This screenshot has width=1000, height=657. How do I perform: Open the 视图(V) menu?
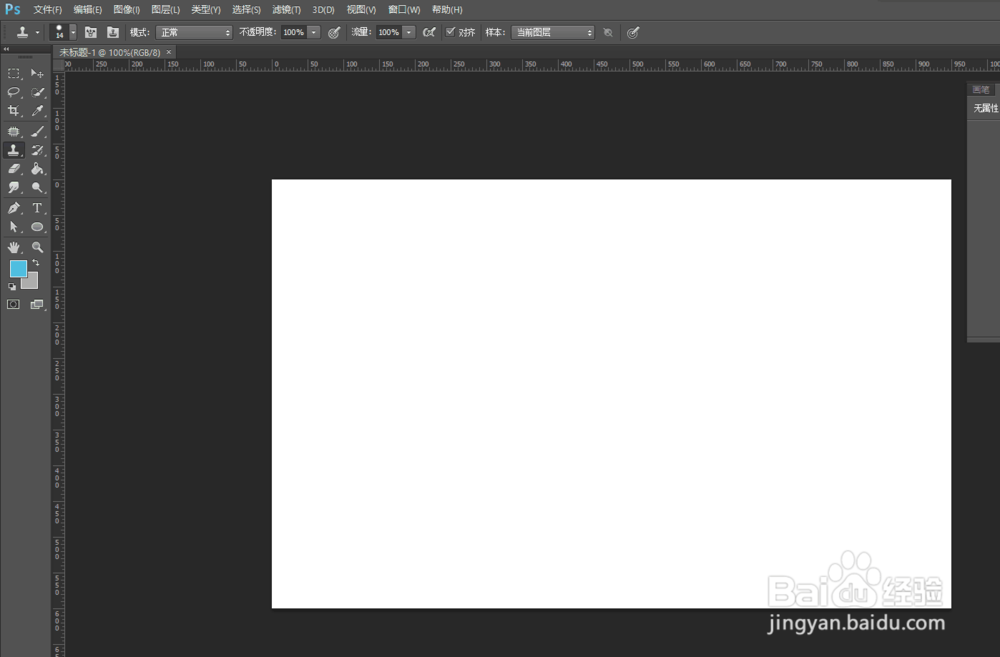[361, 10]
